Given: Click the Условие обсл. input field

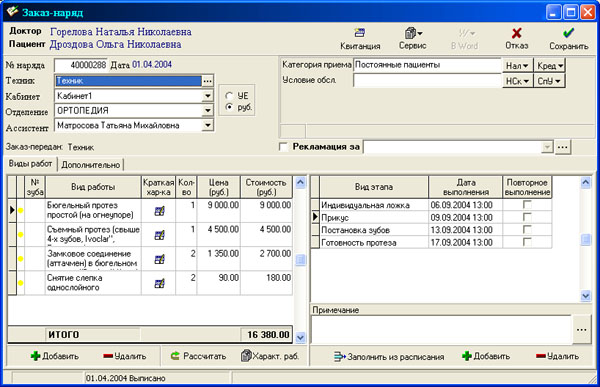Looking at the screenshot, I should tap(427, 81).
